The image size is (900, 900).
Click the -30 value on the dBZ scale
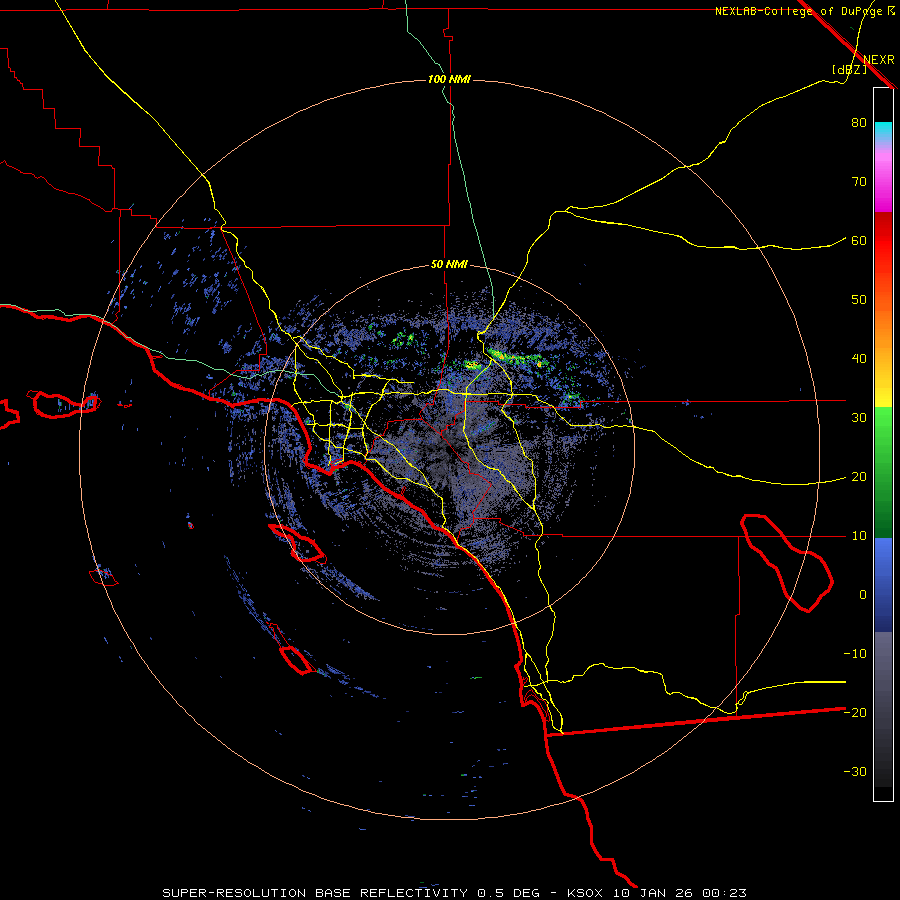pos(855,772)
